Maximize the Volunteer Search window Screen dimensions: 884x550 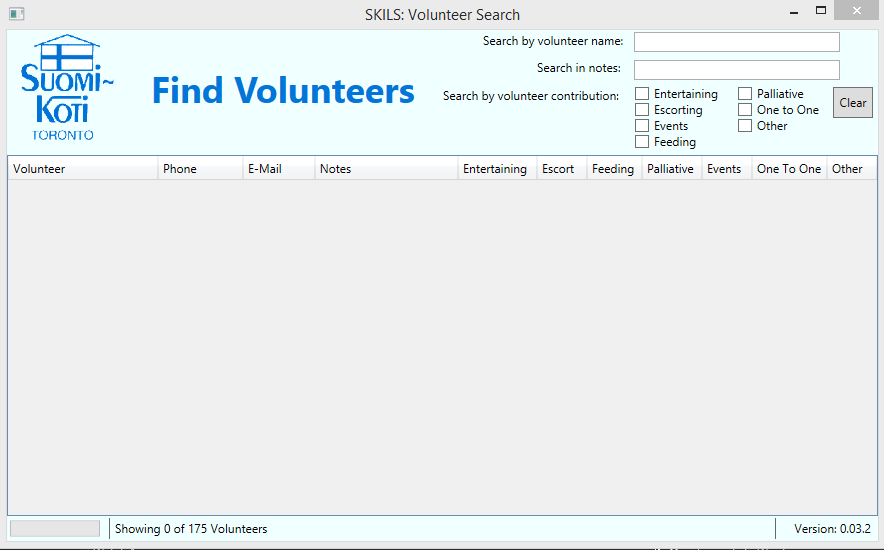(x=821, y=11)
